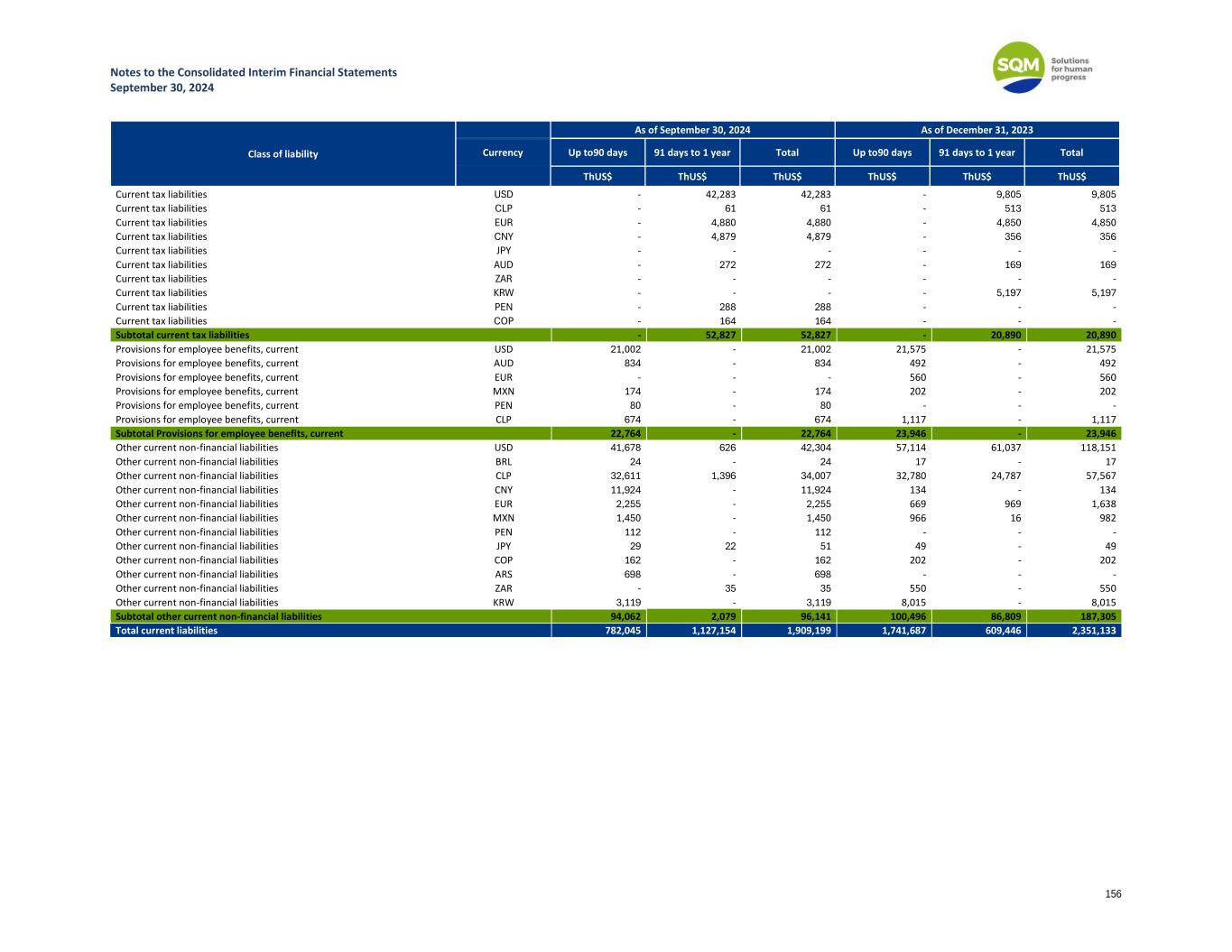
Task: Click the 'Total current liabilities' row label
Action: coord(167,631)
